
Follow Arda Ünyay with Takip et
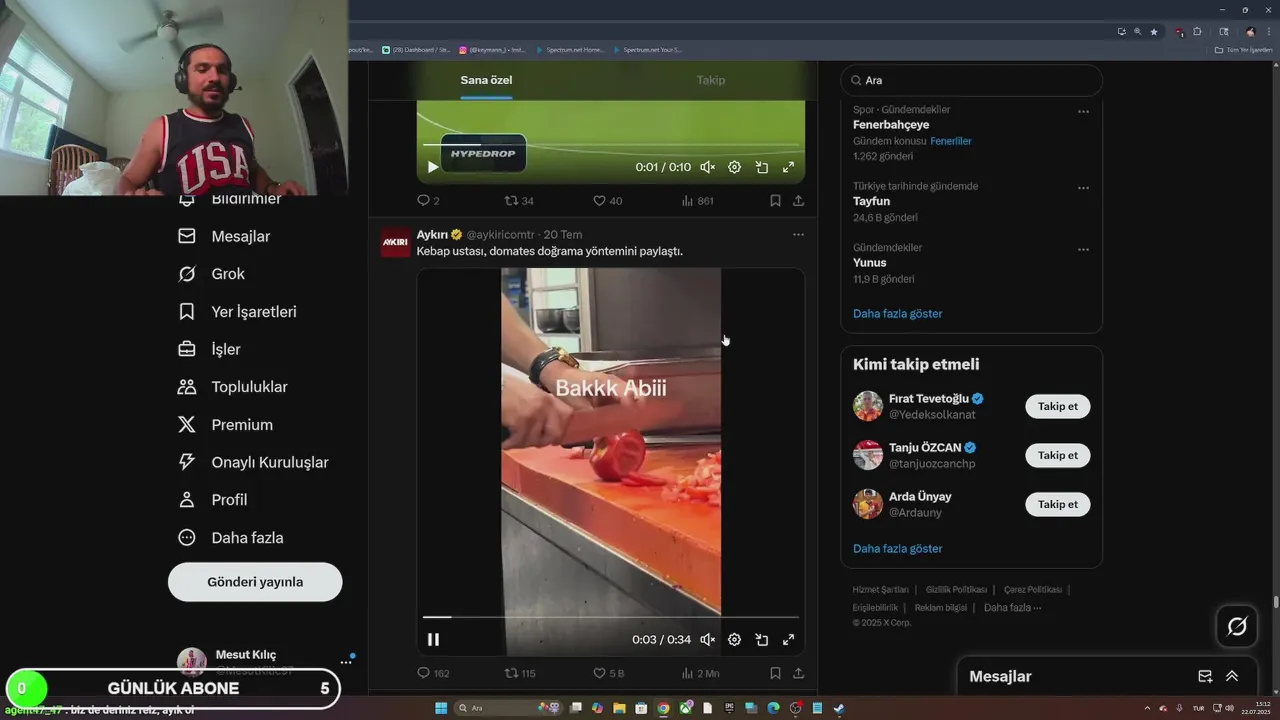[x=1058, y=505]
